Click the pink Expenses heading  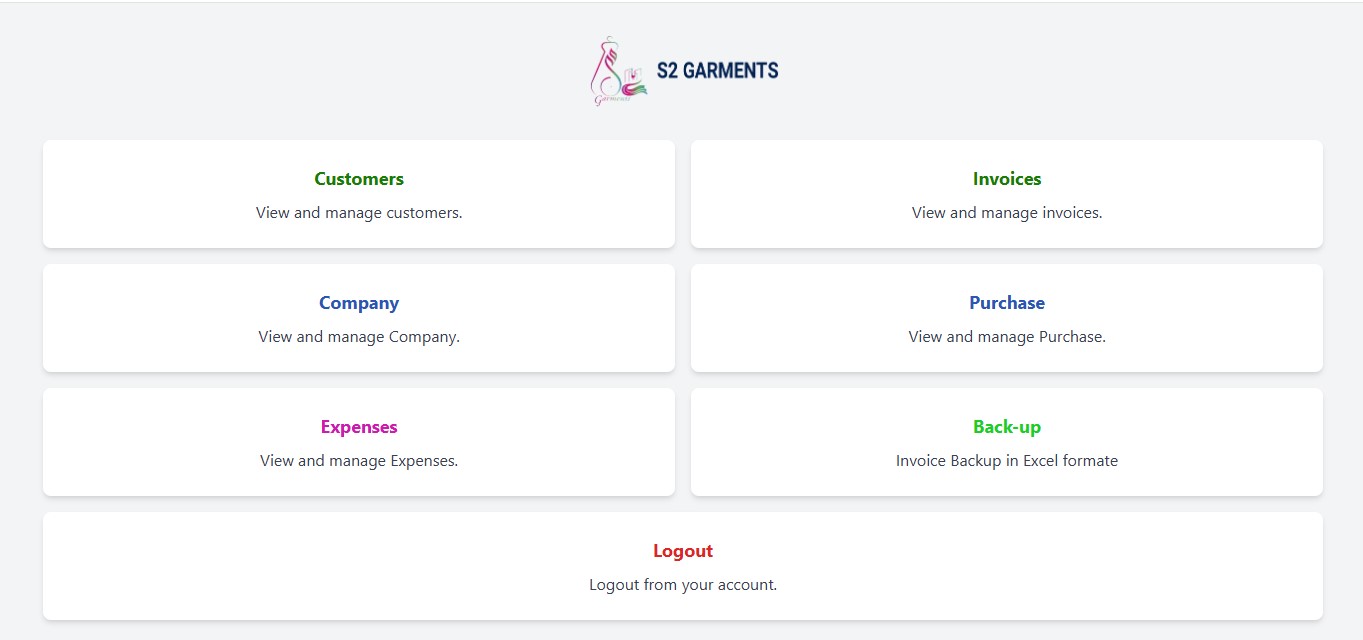click(x=358, y=427)
